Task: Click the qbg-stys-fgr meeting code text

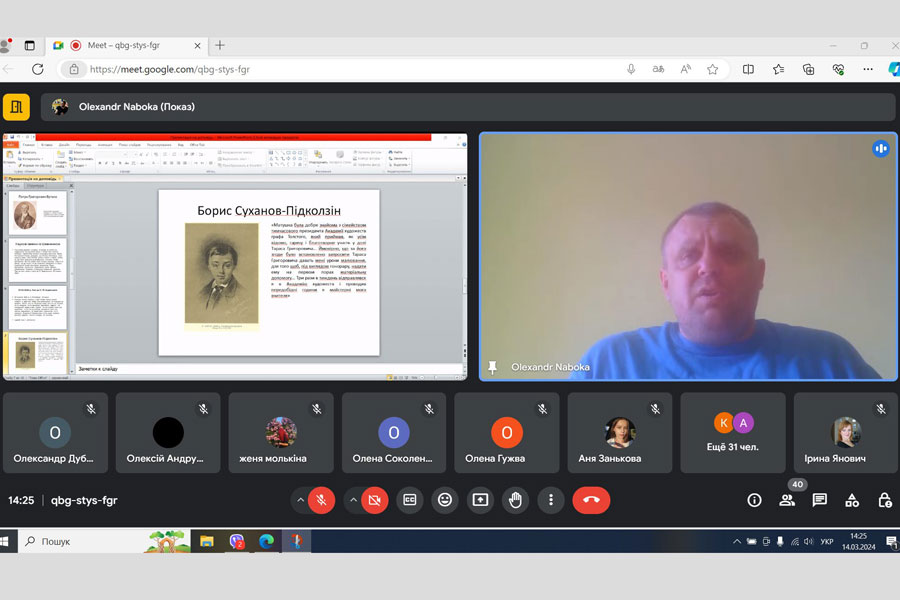Action: pos(84,500)
